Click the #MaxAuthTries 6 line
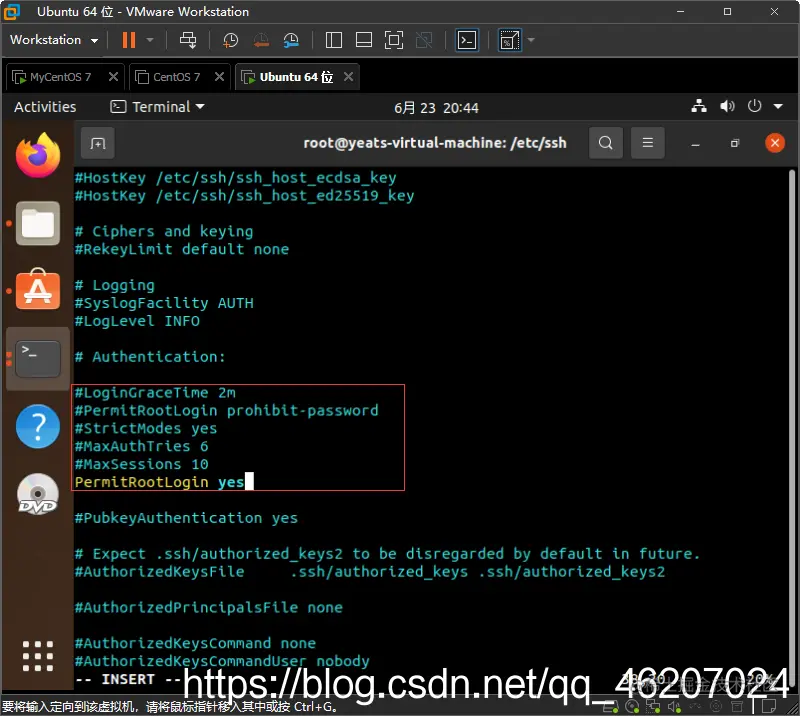The height and width of the screenshot is (716, 800). pos(141,446)
